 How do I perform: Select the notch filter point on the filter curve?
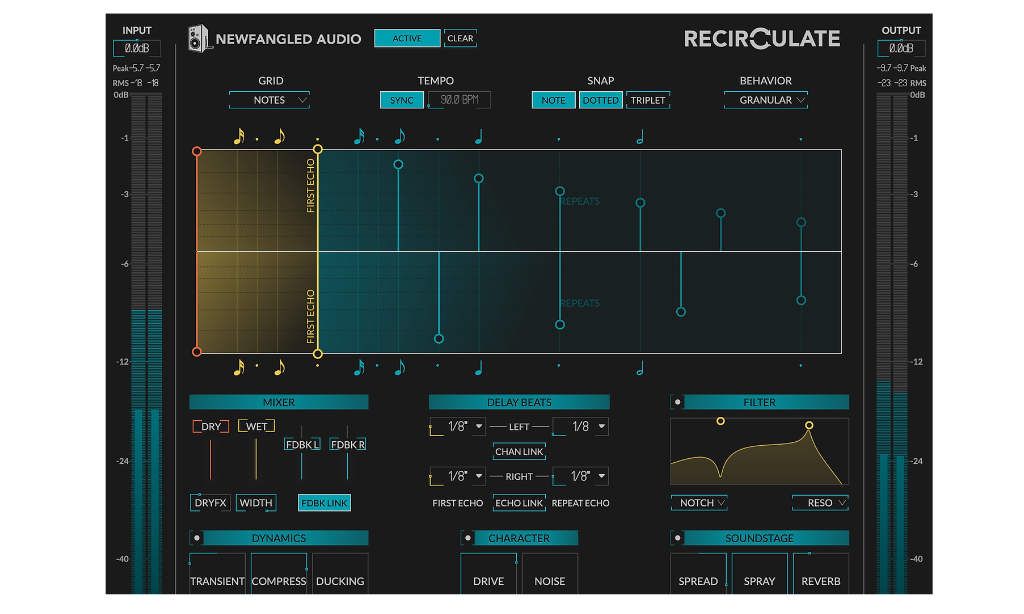720,421
